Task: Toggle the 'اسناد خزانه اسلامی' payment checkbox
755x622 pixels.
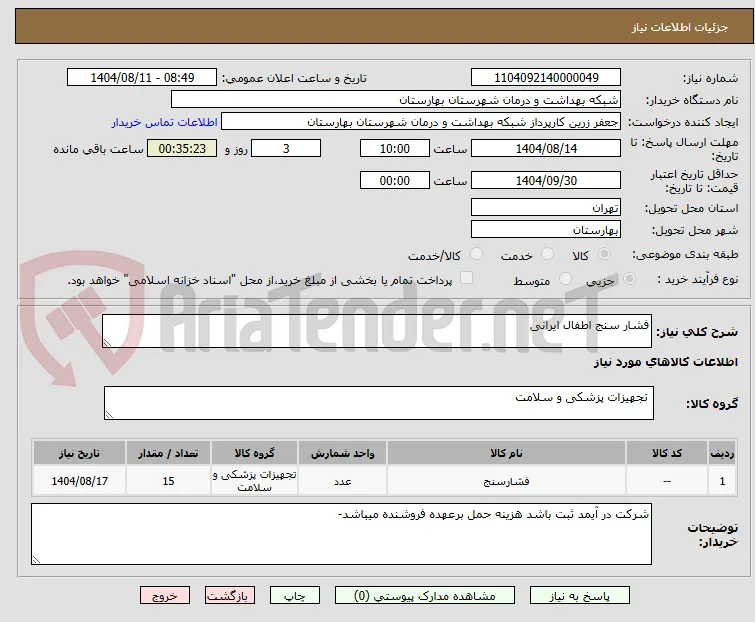Action: [466, 277]
